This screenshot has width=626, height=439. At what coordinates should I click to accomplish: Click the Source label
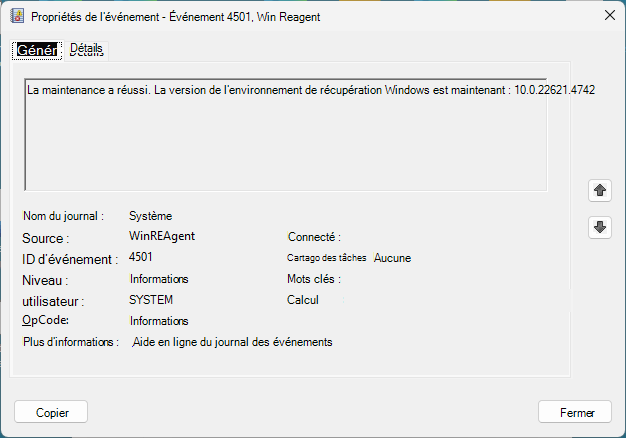tap(46, 238)
